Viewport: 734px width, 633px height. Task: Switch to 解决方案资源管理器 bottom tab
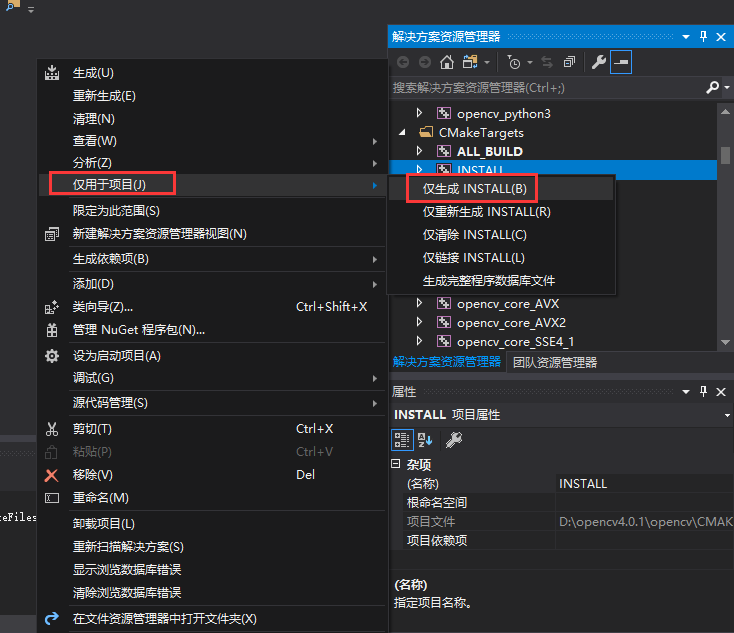click(447, 362)
